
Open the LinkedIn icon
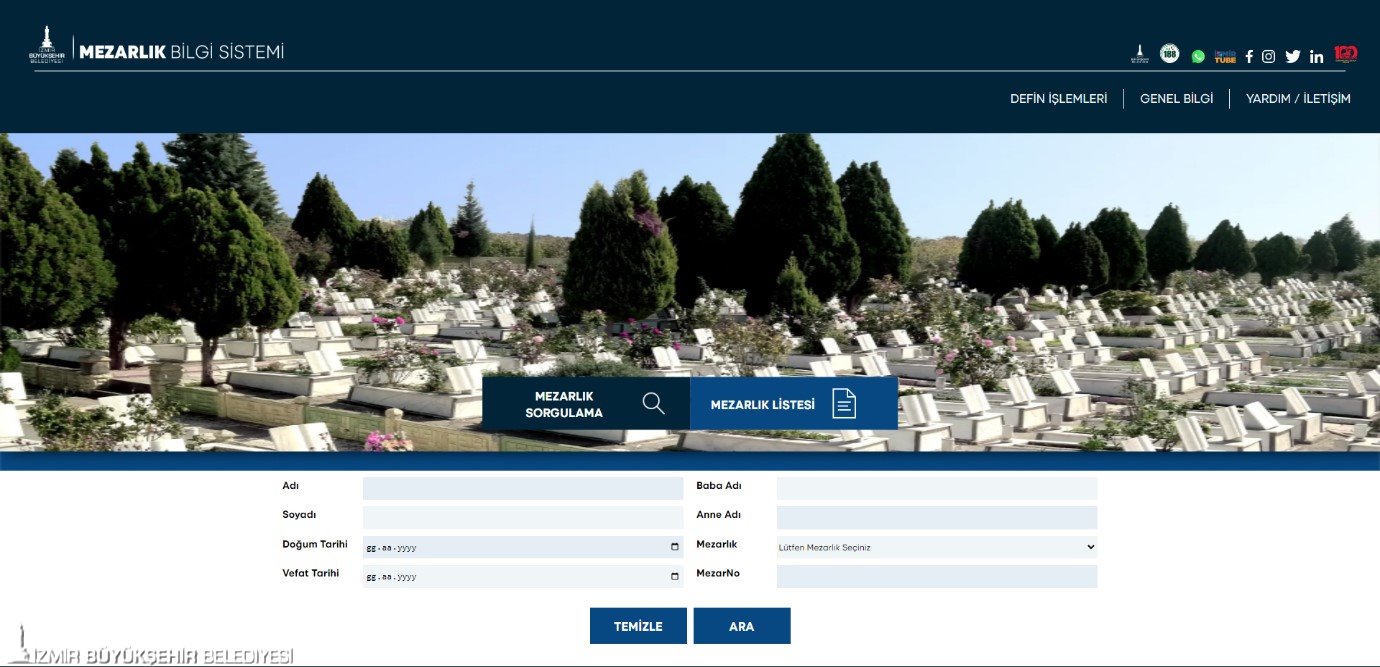tap(1316, 56)
